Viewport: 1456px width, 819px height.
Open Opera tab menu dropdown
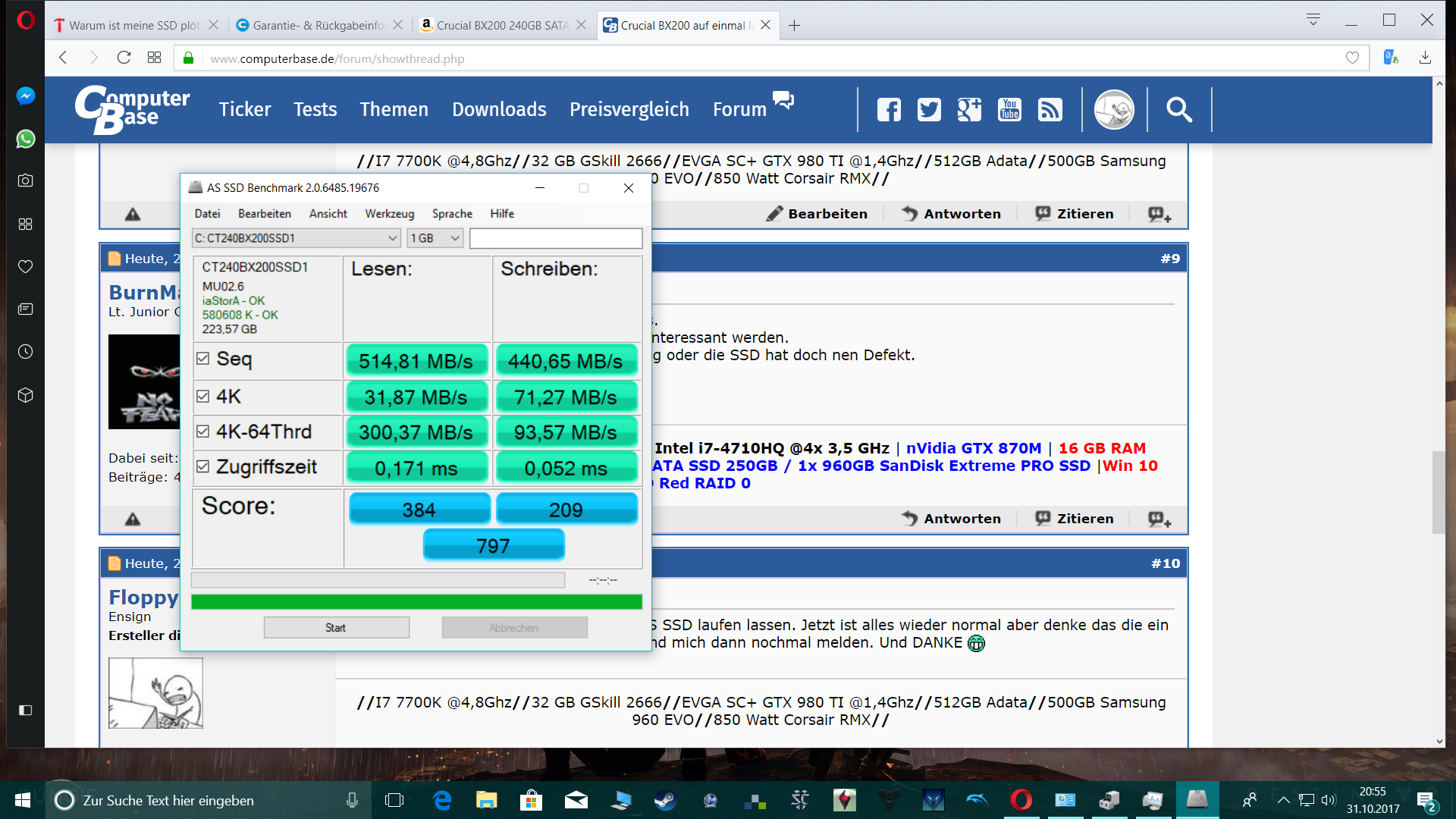(x=1313, y=20)
